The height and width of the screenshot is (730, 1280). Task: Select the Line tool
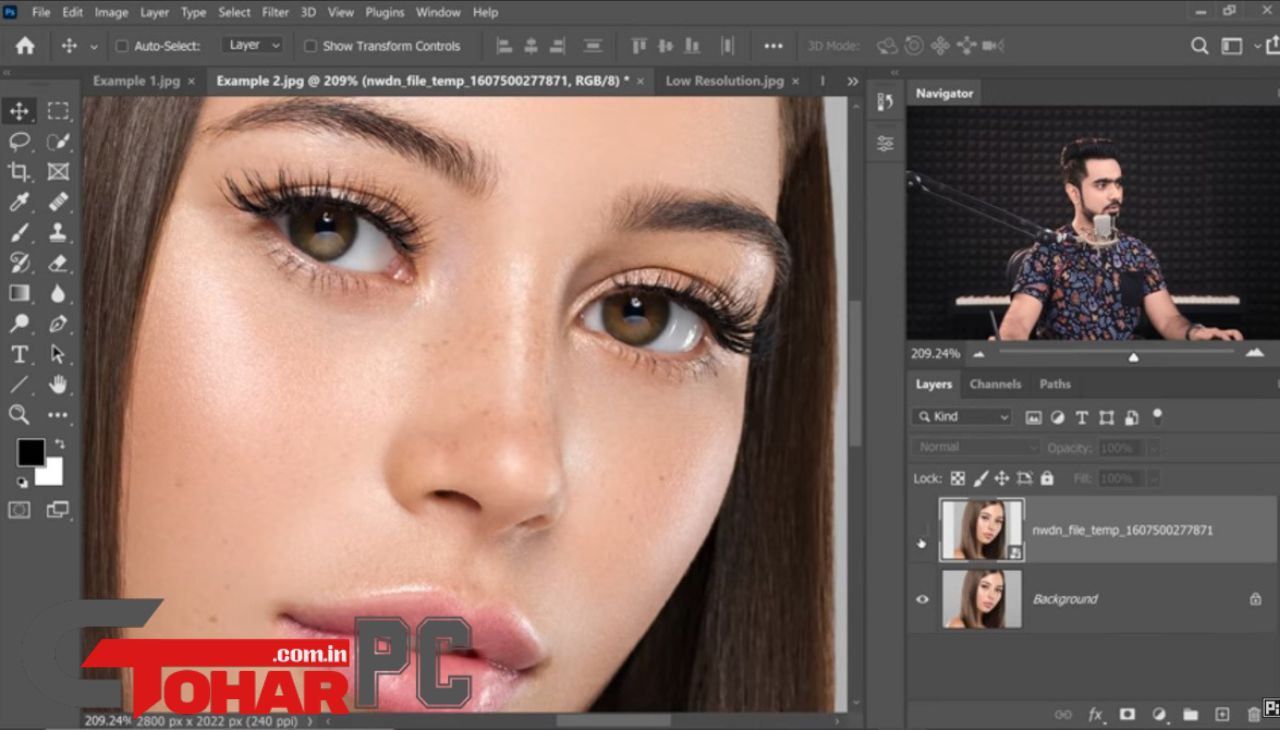click(19, 384)
